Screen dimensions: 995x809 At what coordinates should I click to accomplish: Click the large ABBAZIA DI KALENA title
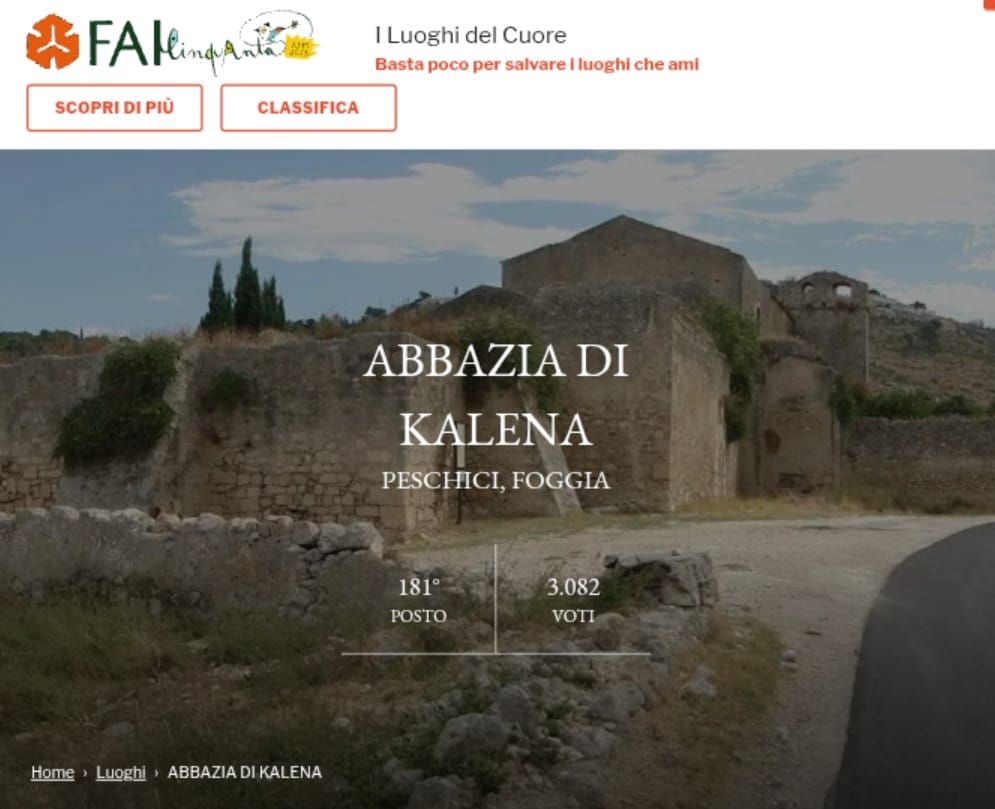pyautogui.click(x=496, y=395)
